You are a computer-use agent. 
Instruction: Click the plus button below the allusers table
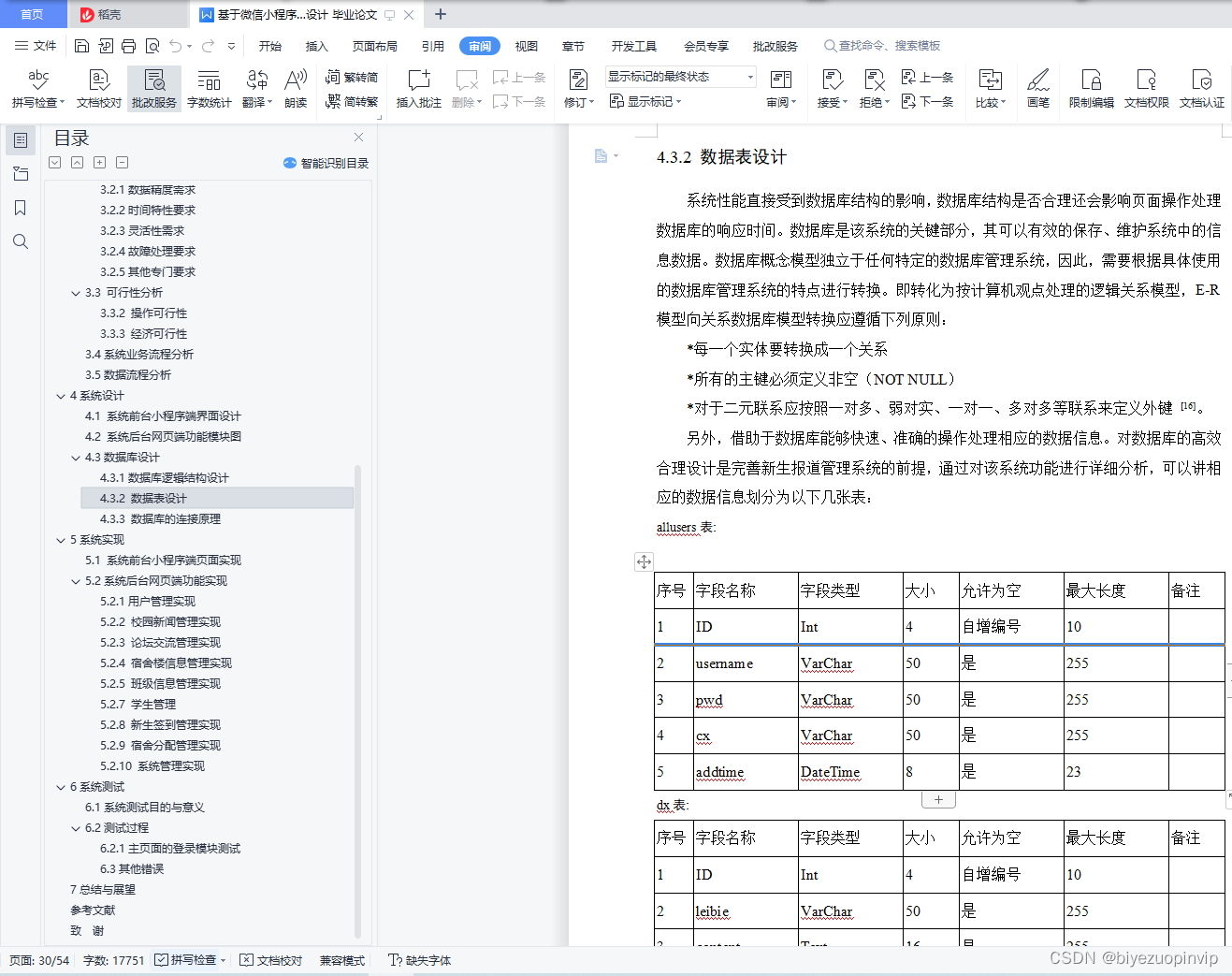tap(938, 798)
